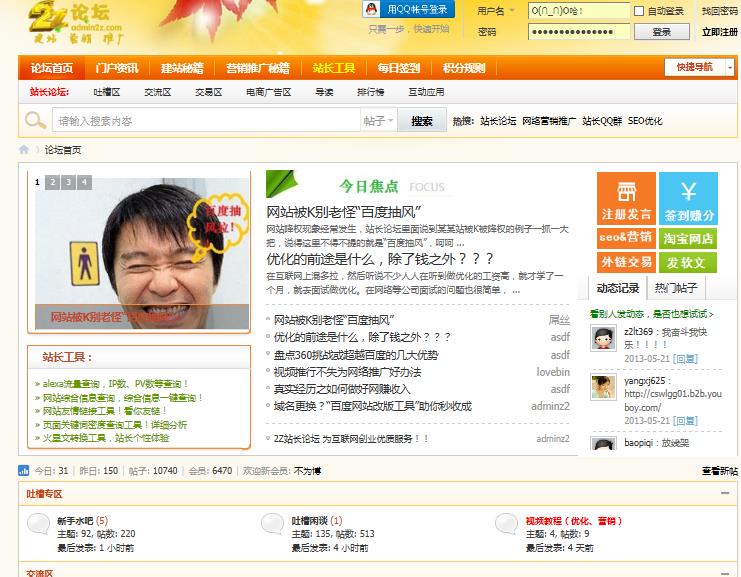Open the 站长工具 nav tab
Image resolution: width=741 pixels, height=577 pixels.
pyautogui.click(x=334, y=68)
